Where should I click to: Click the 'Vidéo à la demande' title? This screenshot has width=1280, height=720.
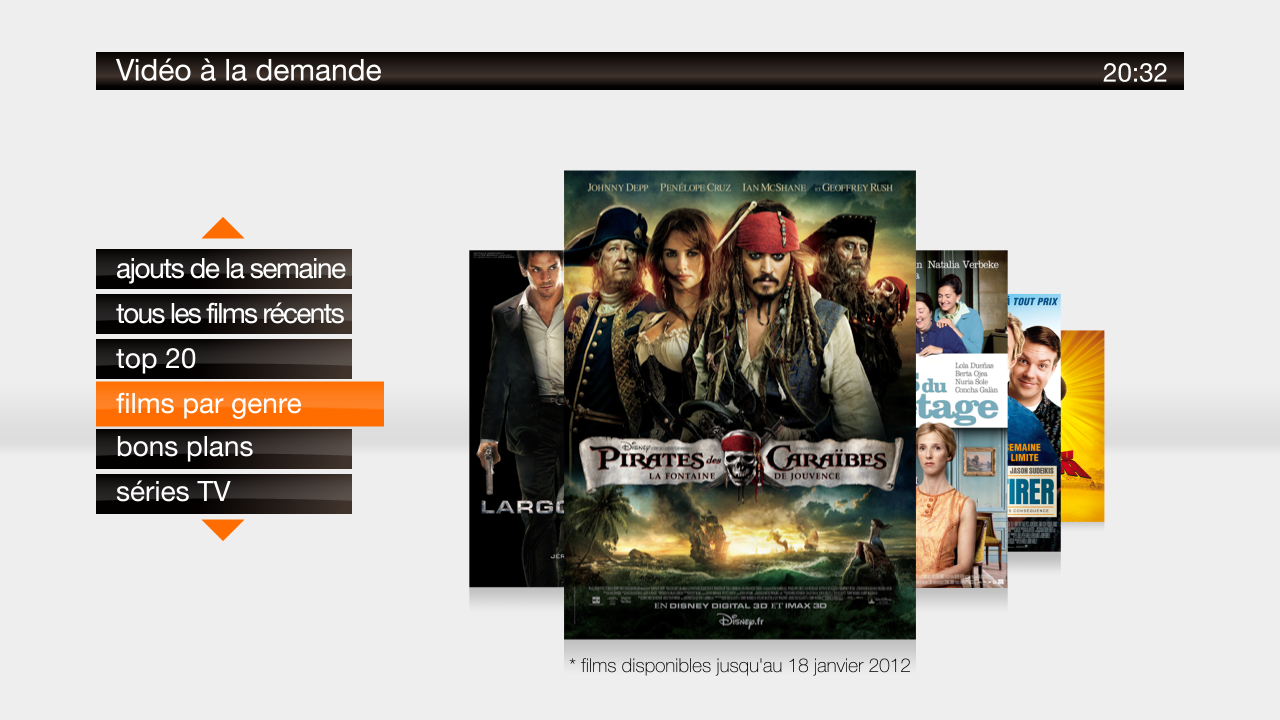pyautogui.click(x=248, y=71)
